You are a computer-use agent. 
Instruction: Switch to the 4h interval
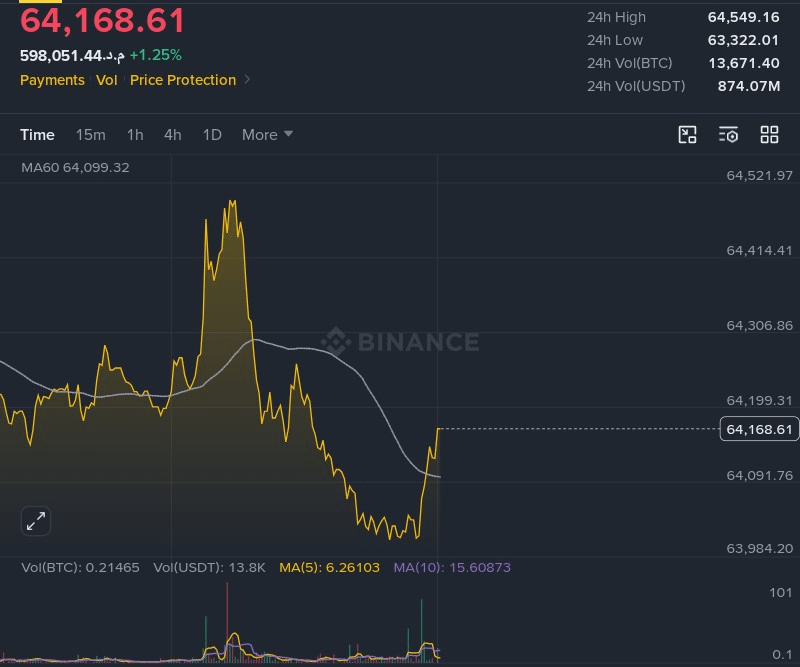[x=173, y=135]
